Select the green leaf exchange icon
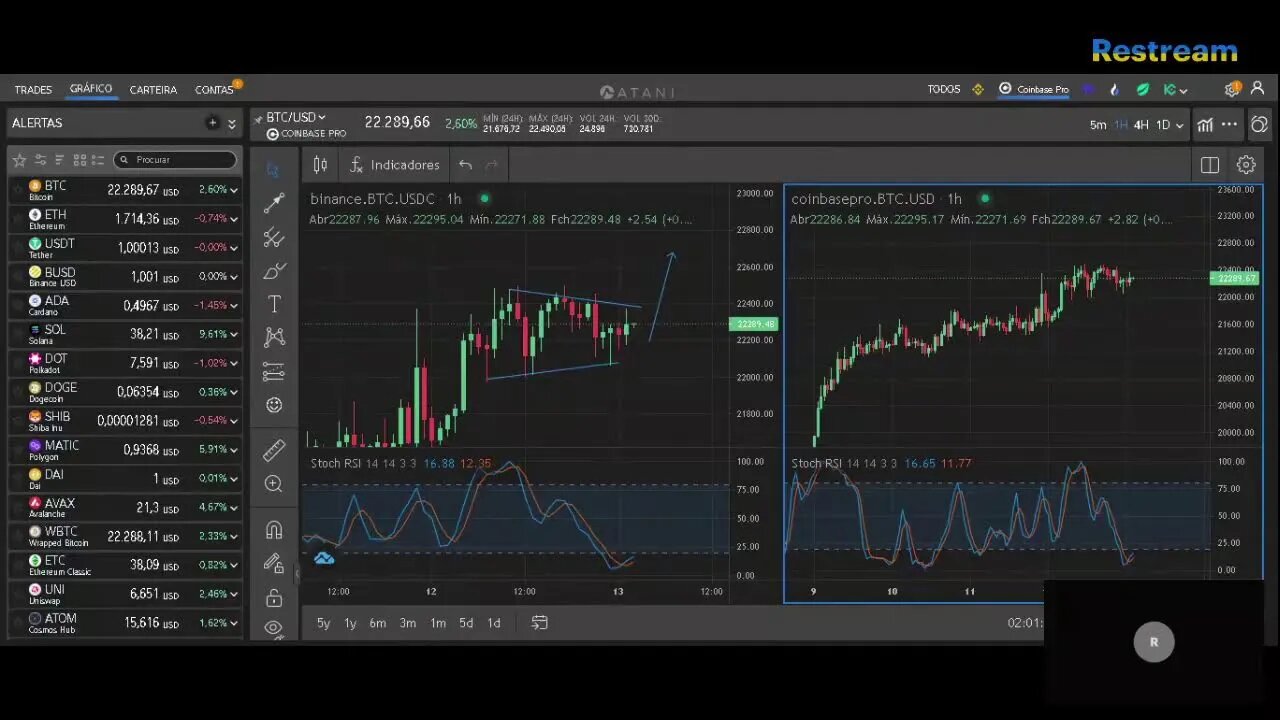 (x=1143, y=89)
